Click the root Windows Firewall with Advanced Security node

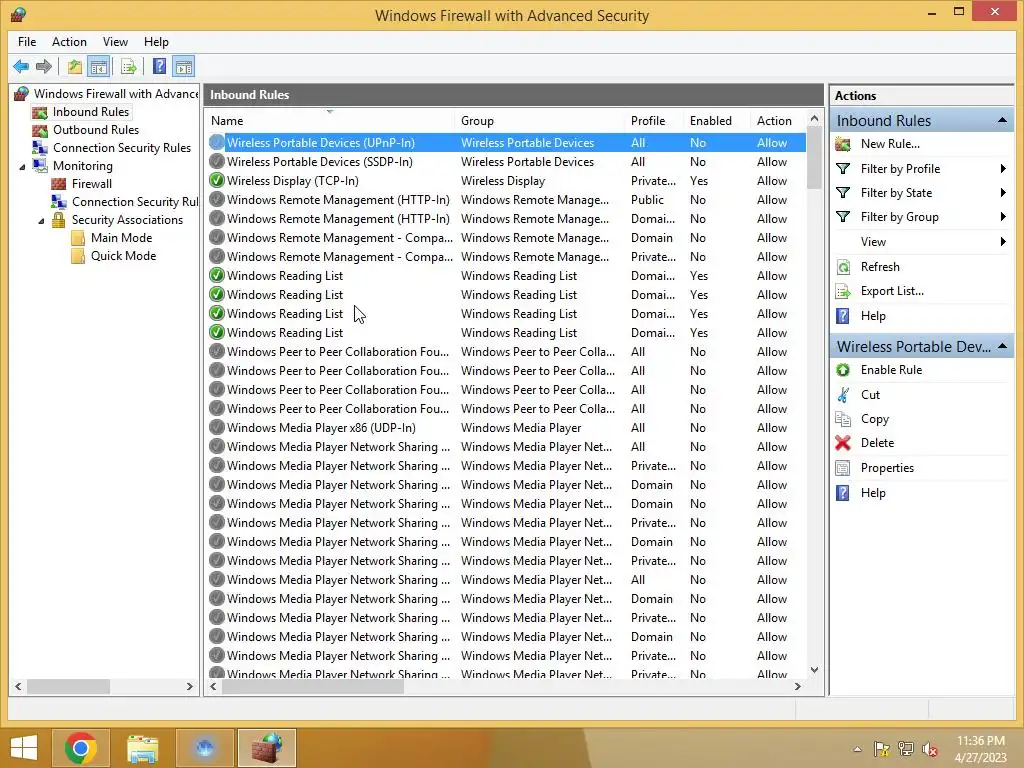coord(116,93)
